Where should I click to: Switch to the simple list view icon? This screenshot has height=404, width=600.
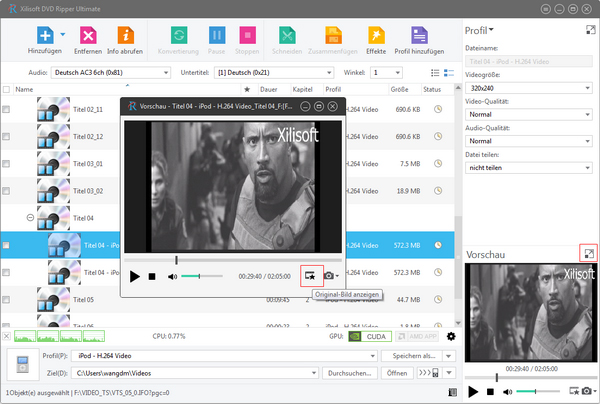coord(435,73)
